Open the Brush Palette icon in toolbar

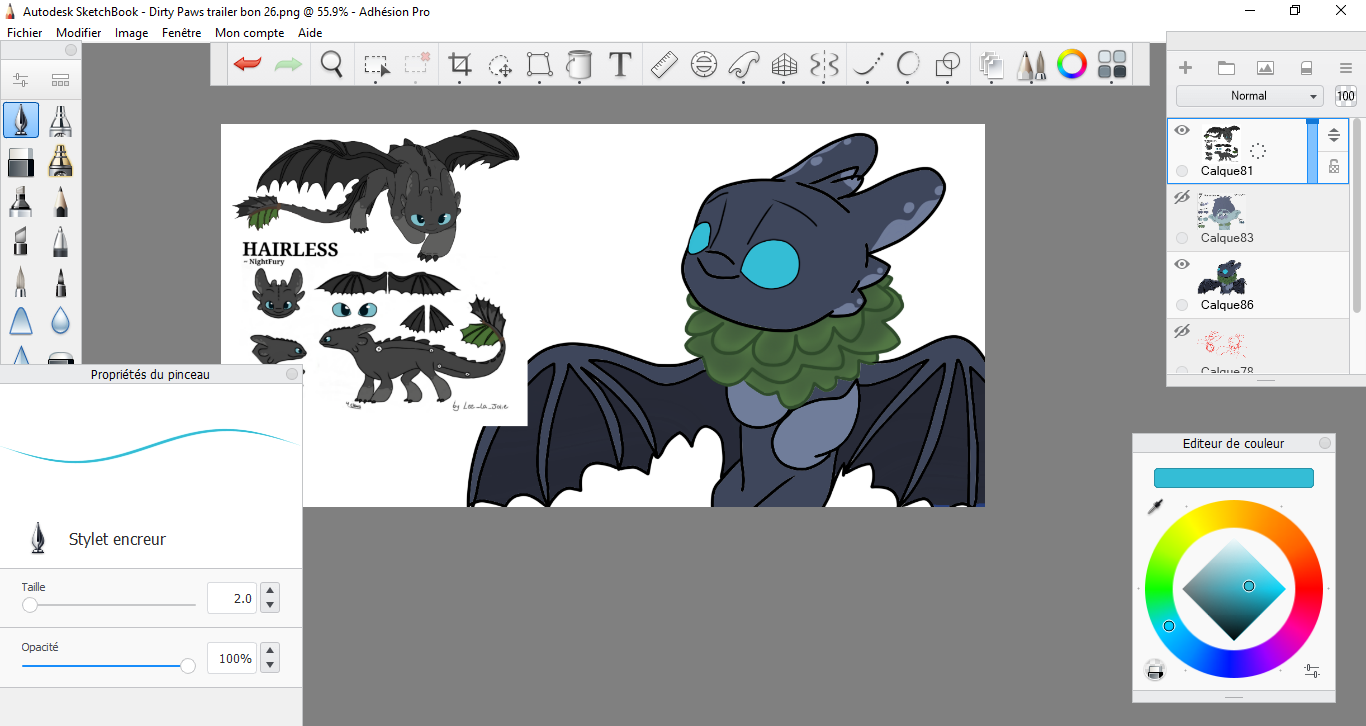point(1031,65)
